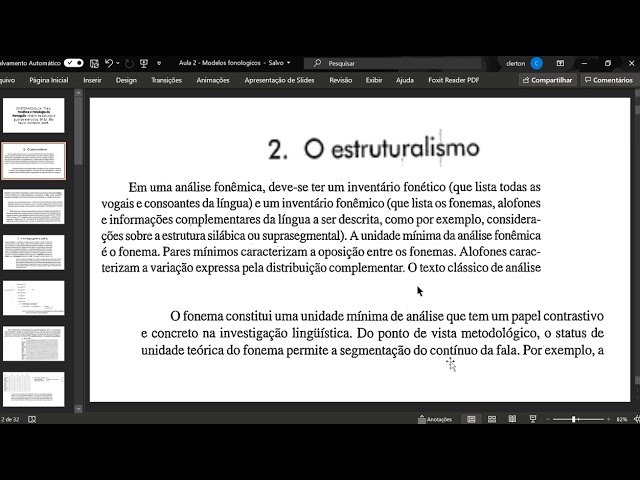Open Customize Quick Access Toolbar dropdown
Image resolution: width=640 pixels, height=480 pixels.
pos(159,63)
